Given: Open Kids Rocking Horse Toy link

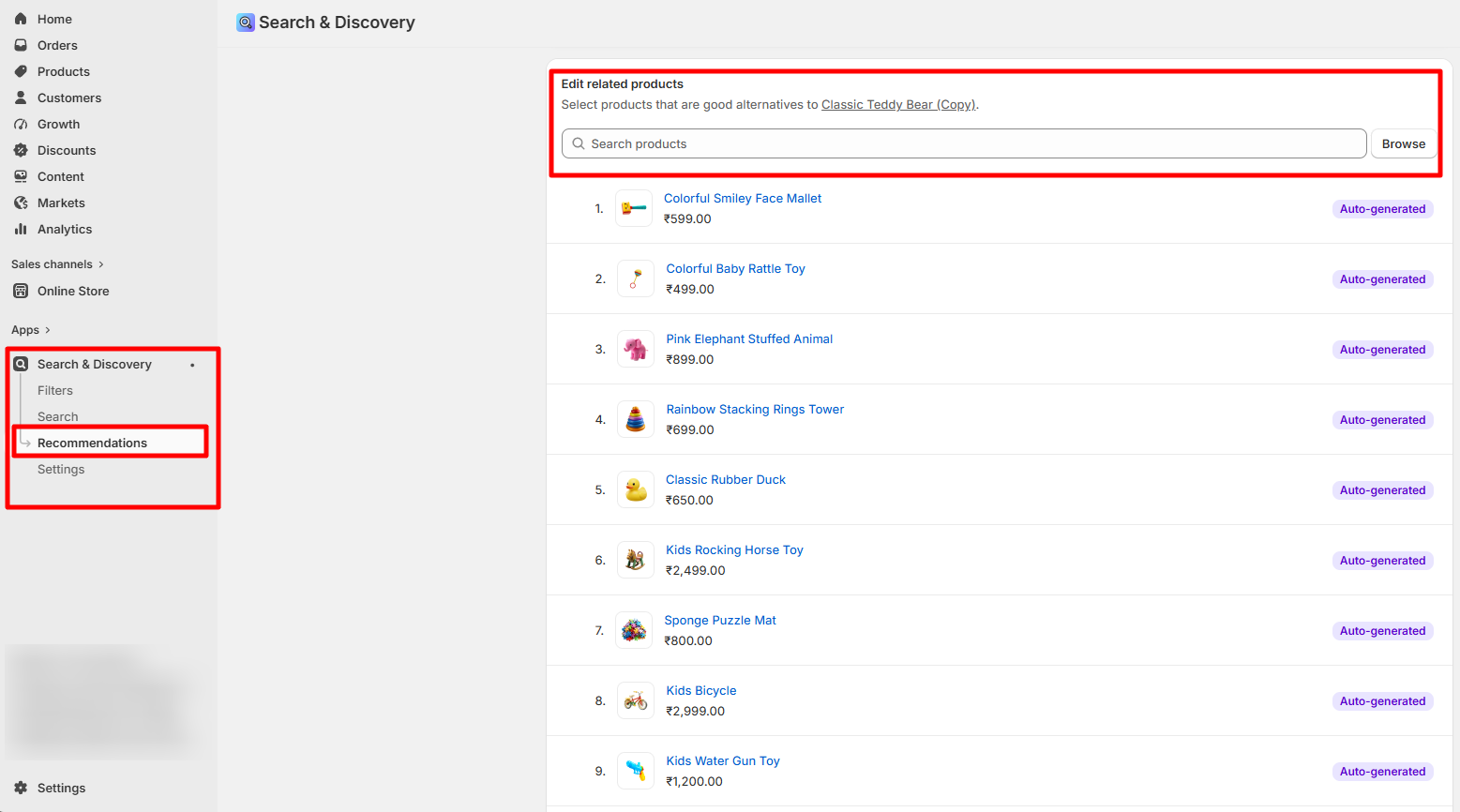Looking at the screenshot, I should click(734, 549).
